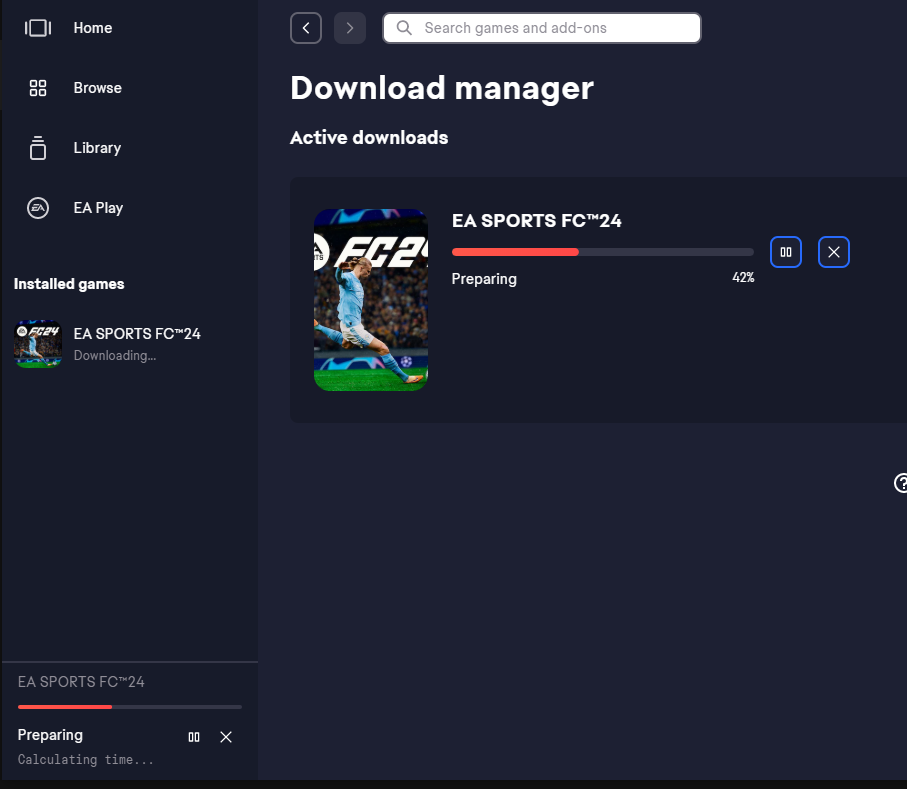Click the Browse grid icon
The image size is (907, 789).
38,88
